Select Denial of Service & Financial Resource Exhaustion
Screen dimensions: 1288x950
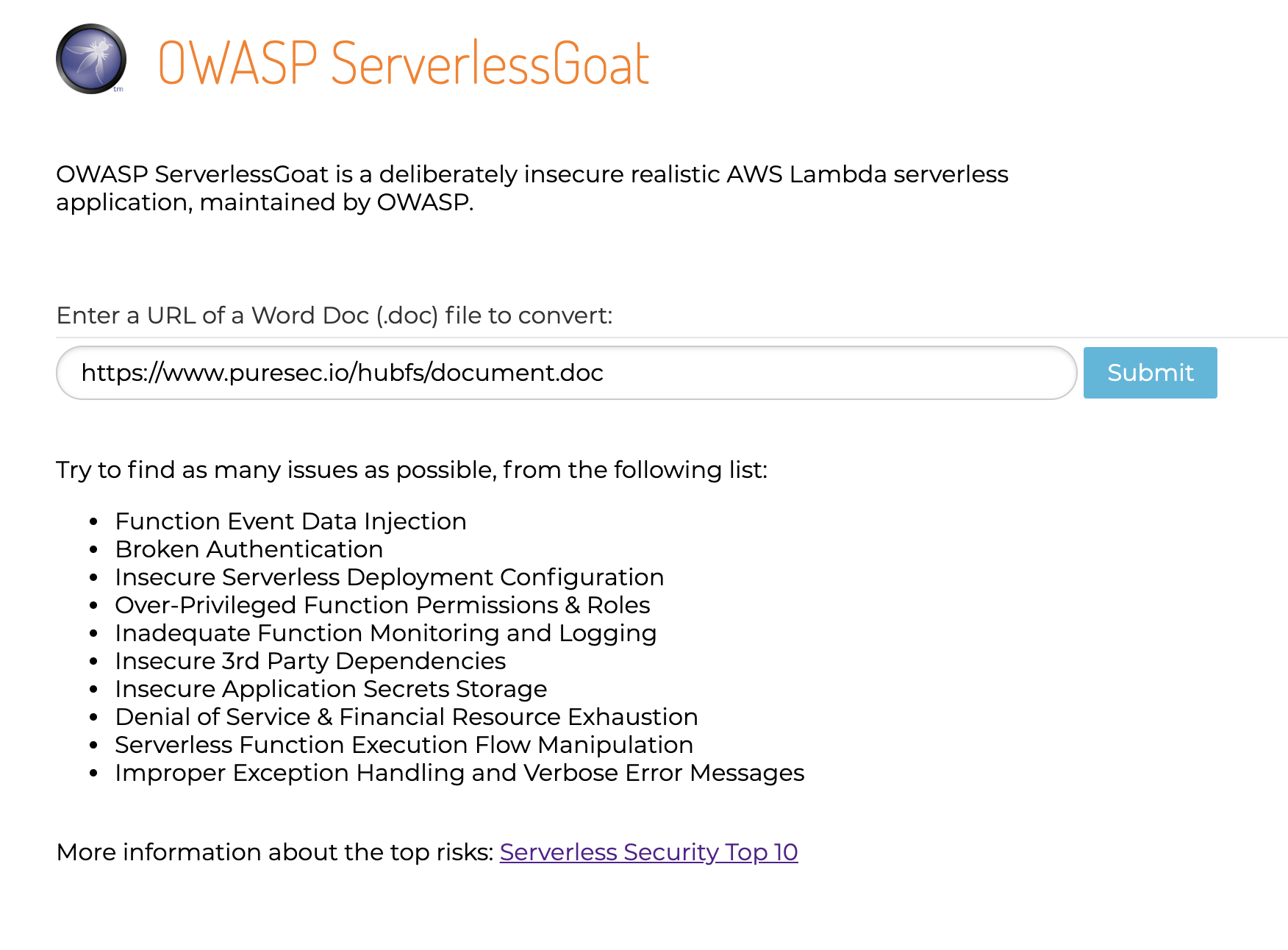tap(406, 717)
